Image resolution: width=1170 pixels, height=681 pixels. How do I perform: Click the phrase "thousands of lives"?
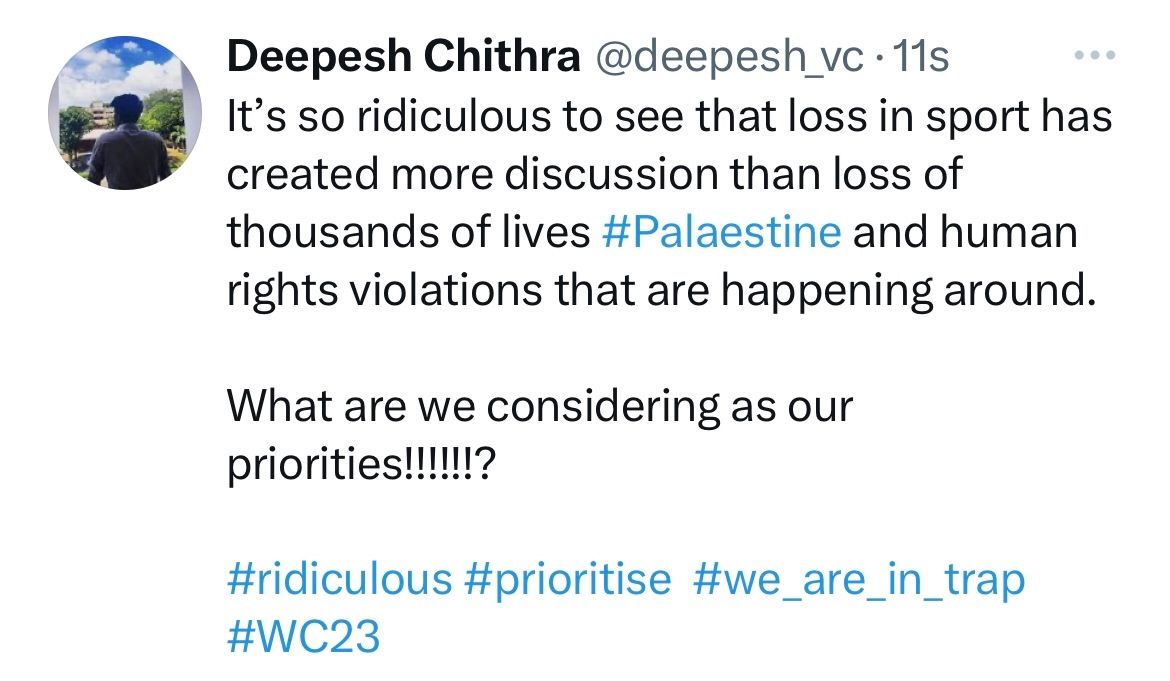408,232
